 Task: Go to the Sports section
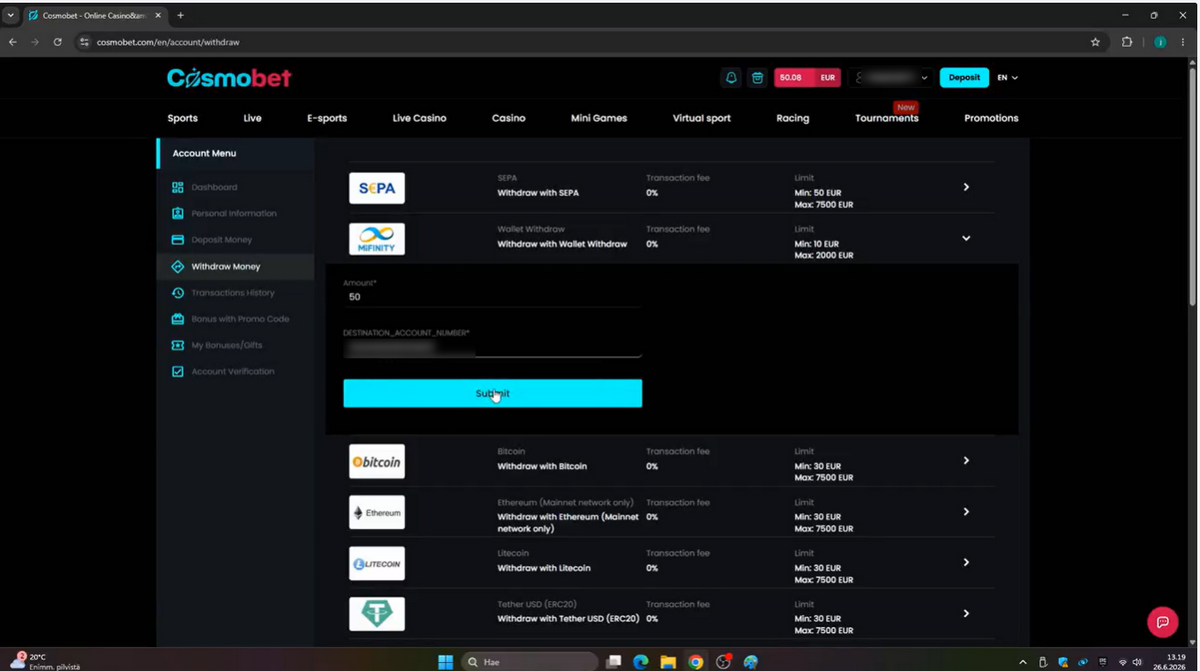[x=182, y=118]
